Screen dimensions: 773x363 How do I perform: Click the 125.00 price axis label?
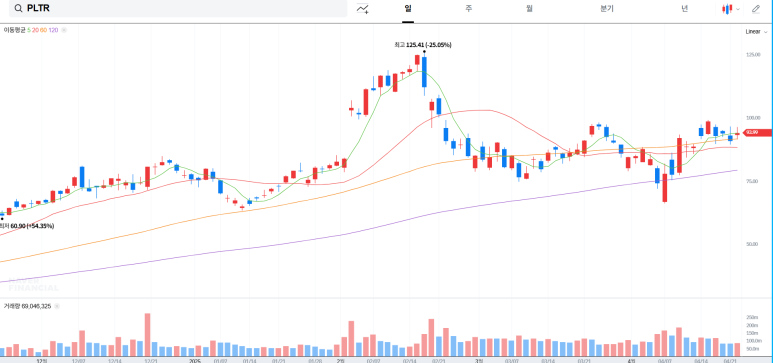753,54
